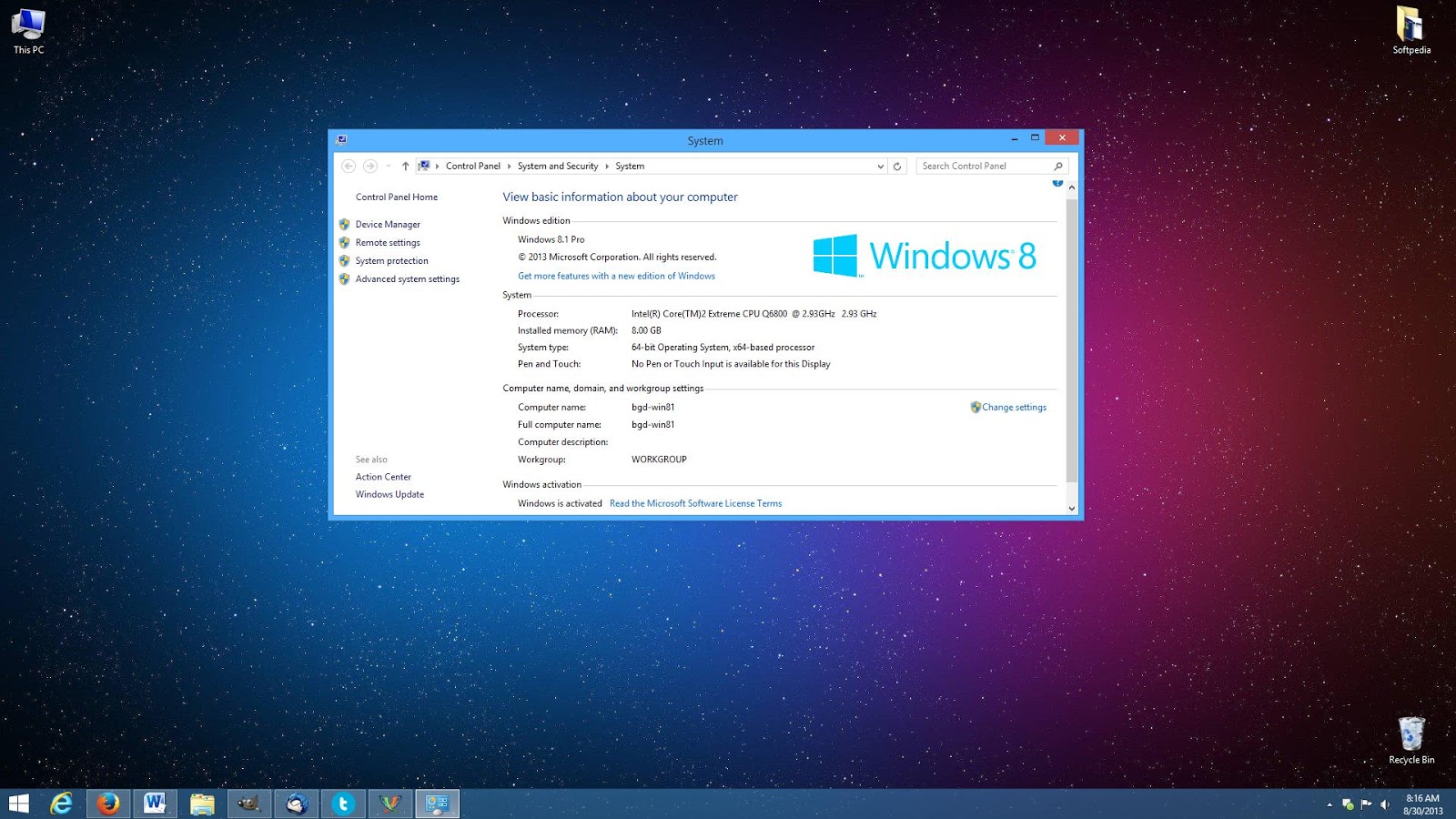Click the scroll up arrow in System window
The width and height of the screenshot is (1456, 819).
(1072, 187)
